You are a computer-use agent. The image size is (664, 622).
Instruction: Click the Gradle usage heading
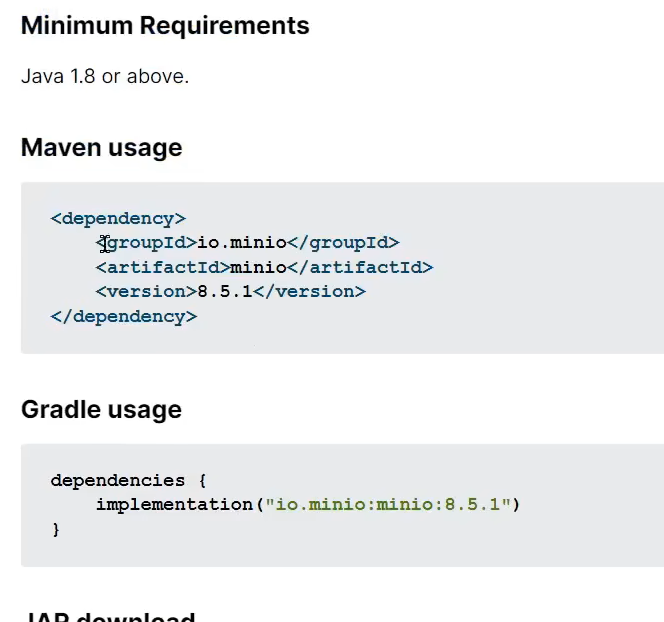pyautogui.click(x=102, y=410)
